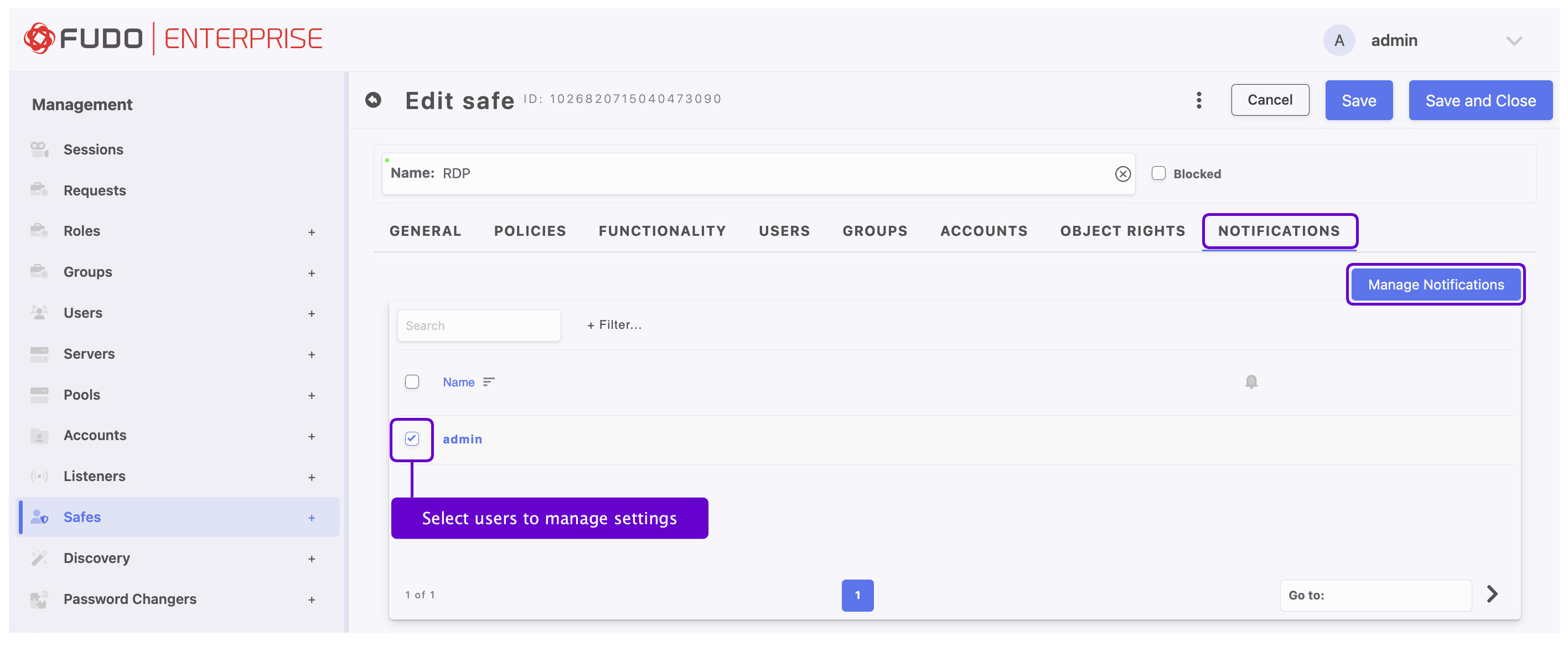This screenshot has width=1568, height=646.
Task: Click the Manage Notifications button
Action: [1435, 285]
